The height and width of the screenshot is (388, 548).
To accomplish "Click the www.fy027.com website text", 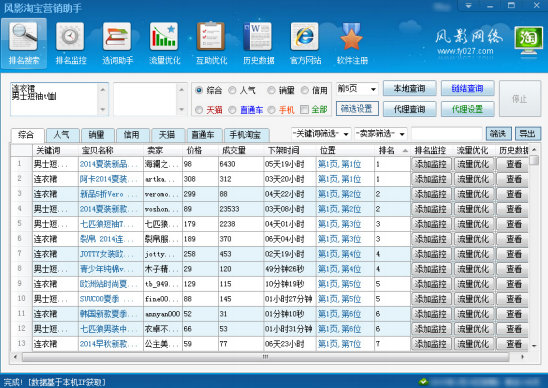I will 465,51.
